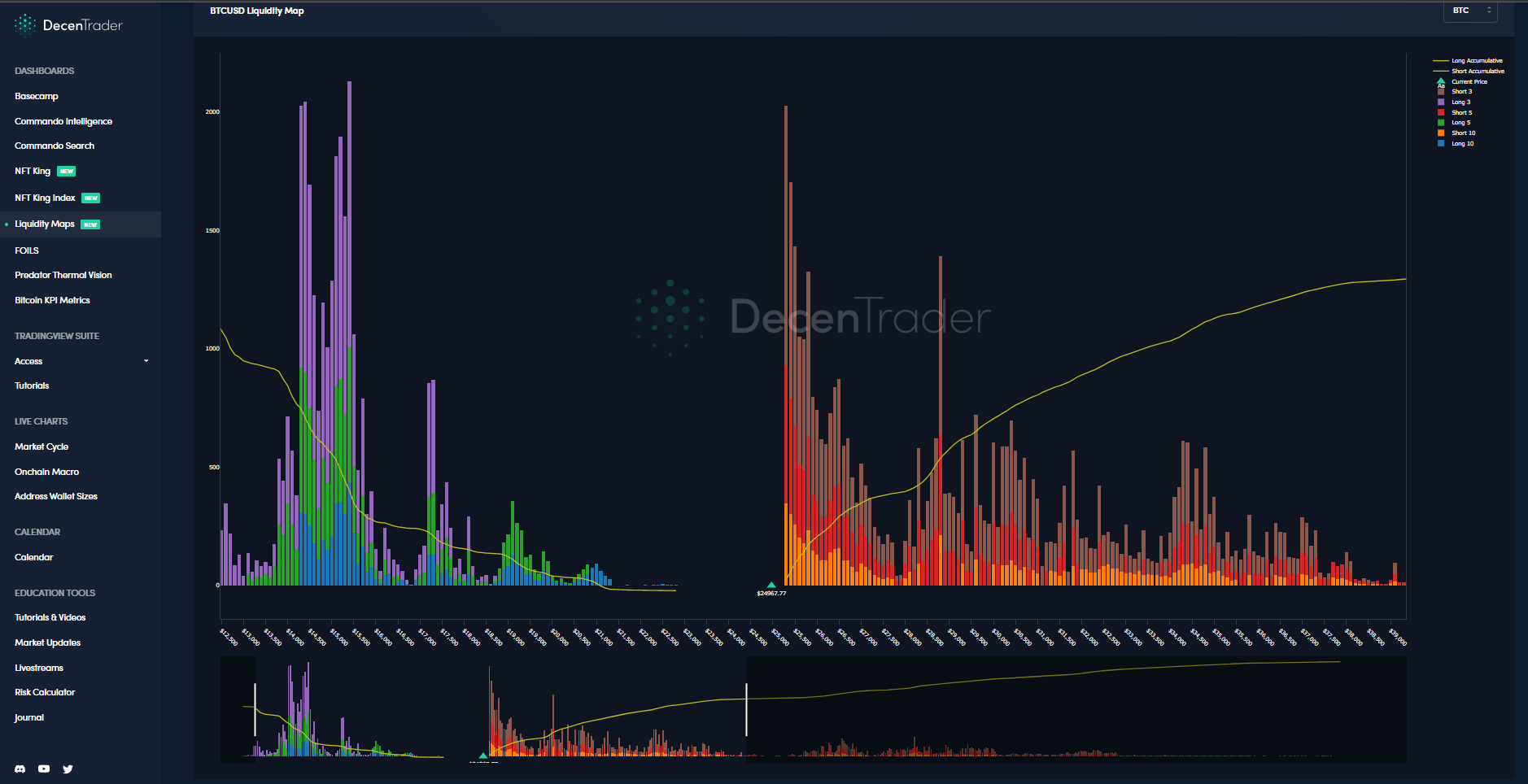The width and height of the screenshot is (1528, 784).
Task: Open Predator Thermal Vision
Action: [63, 275]
